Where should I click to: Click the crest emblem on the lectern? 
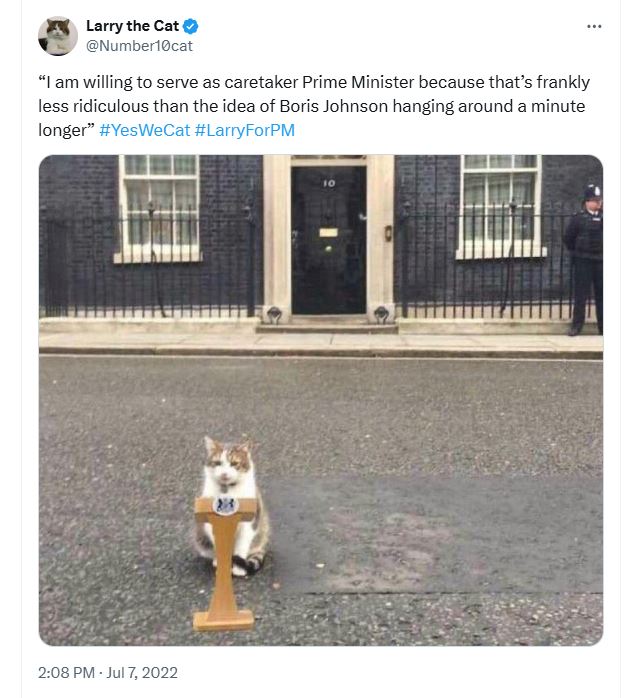click(226, 505)
